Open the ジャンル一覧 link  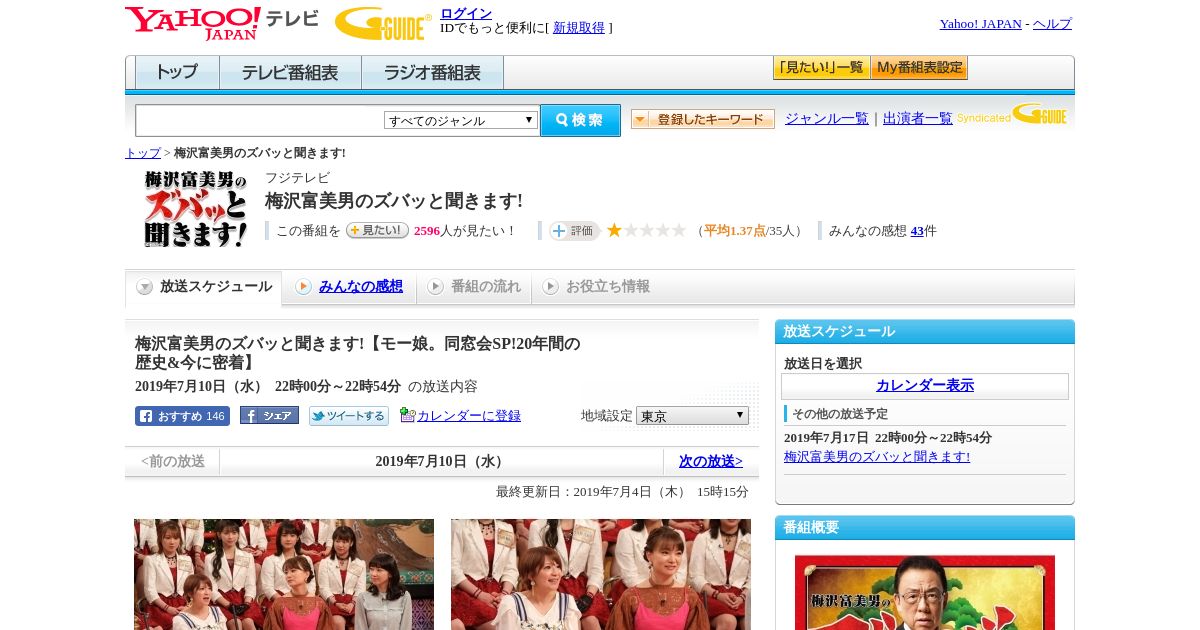[827, 118]
